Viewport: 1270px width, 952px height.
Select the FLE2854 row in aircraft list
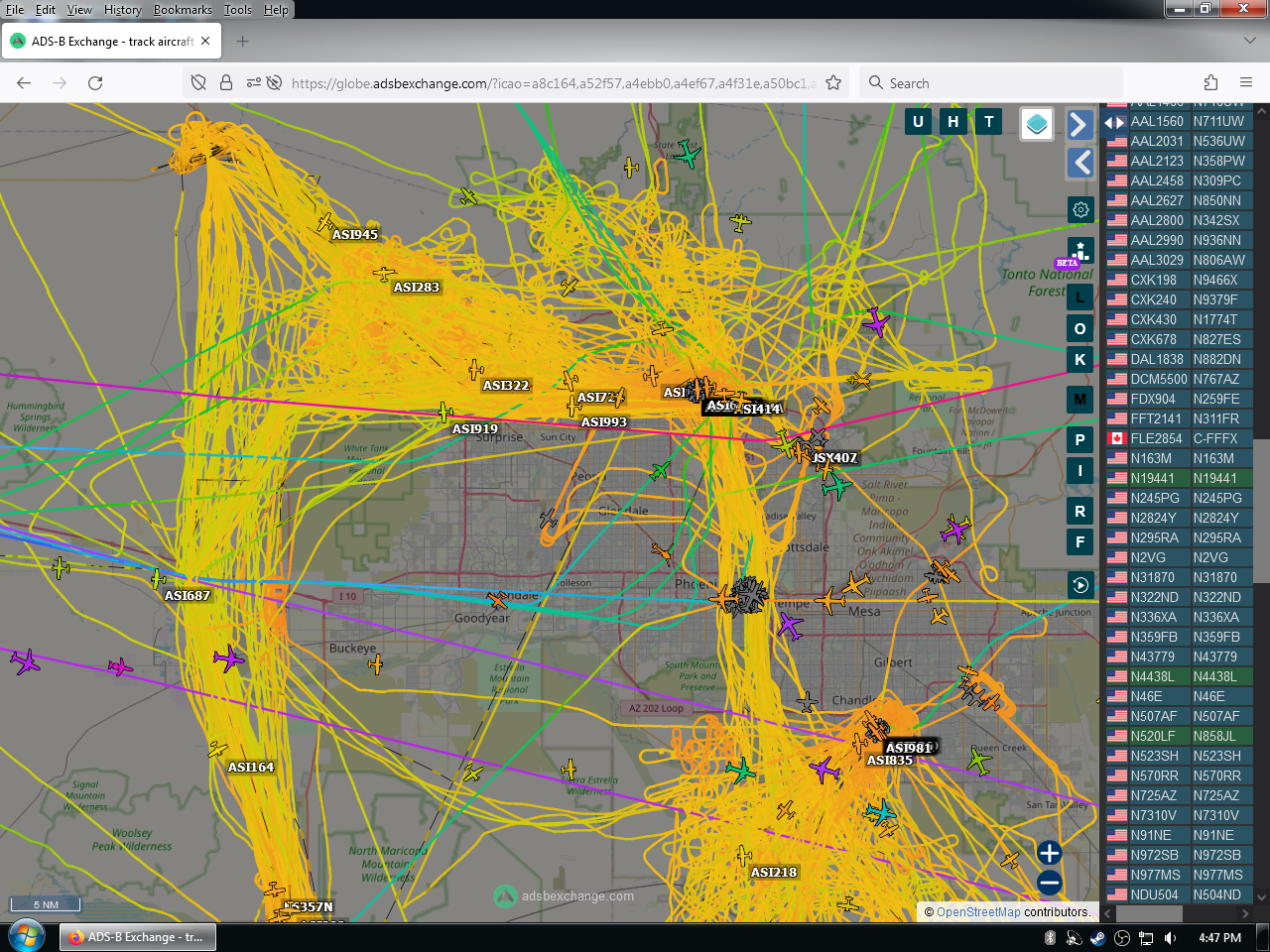1180,438
